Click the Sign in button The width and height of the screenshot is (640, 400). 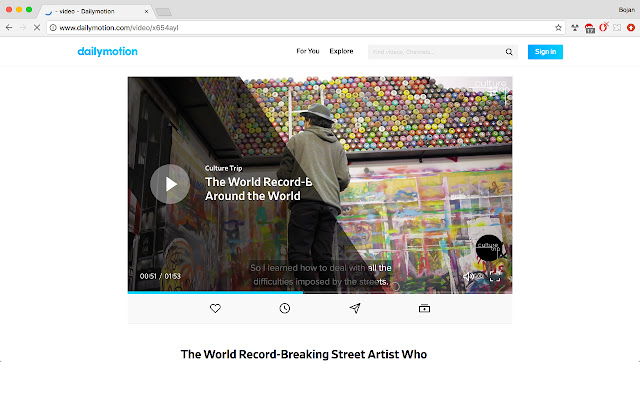point(545,52)
